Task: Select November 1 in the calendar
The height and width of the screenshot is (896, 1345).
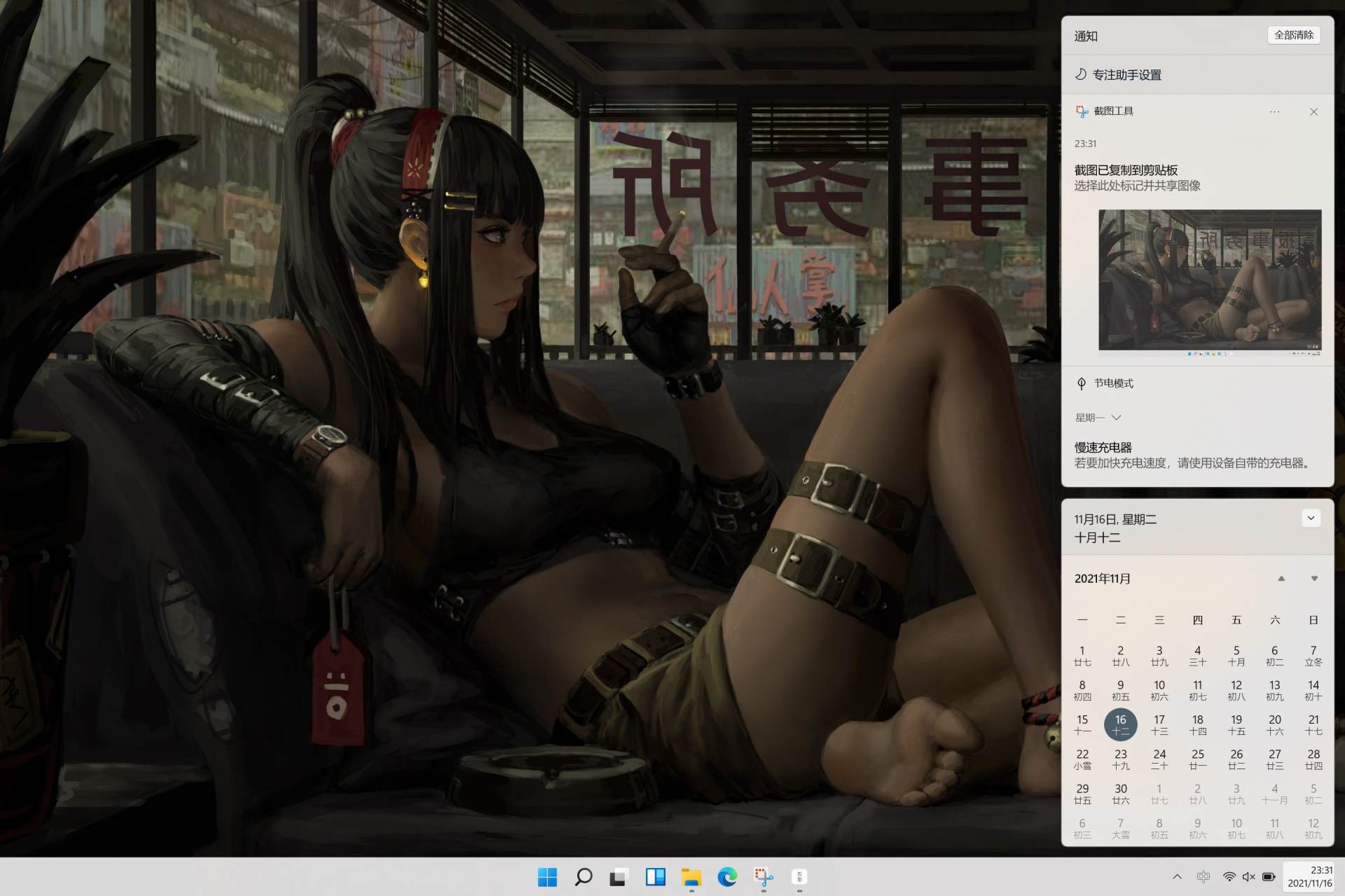Action: point(1082,656)
